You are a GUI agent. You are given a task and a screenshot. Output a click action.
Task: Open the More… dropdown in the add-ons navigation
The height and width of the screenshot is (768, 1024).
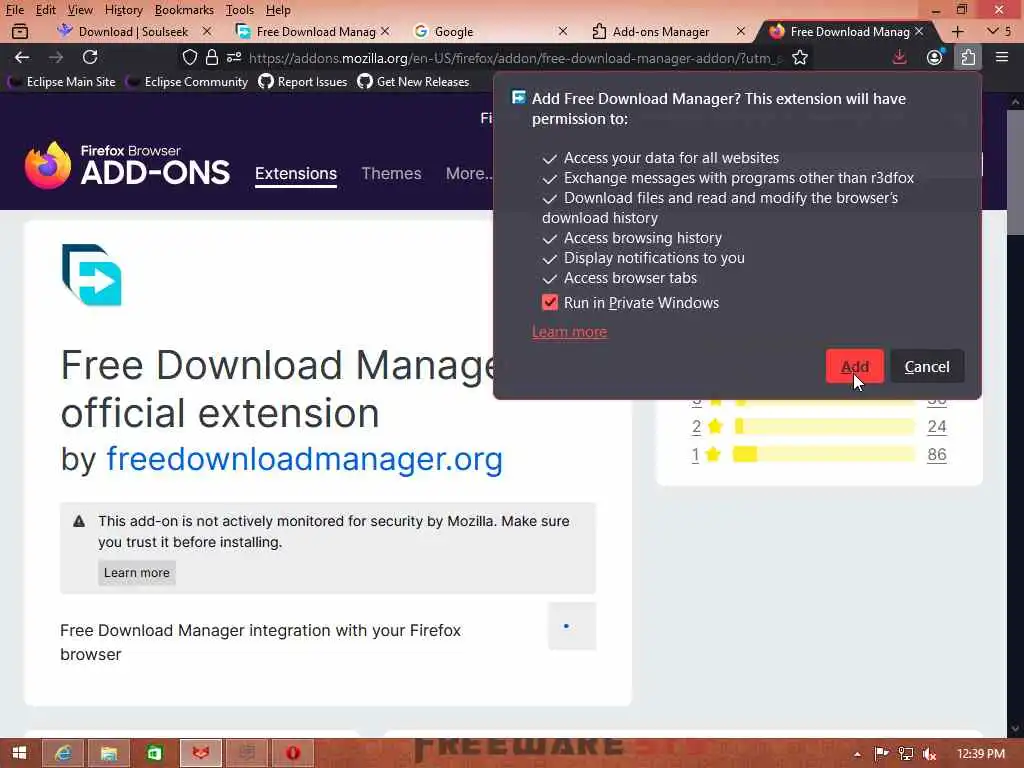tap(470, 173)
